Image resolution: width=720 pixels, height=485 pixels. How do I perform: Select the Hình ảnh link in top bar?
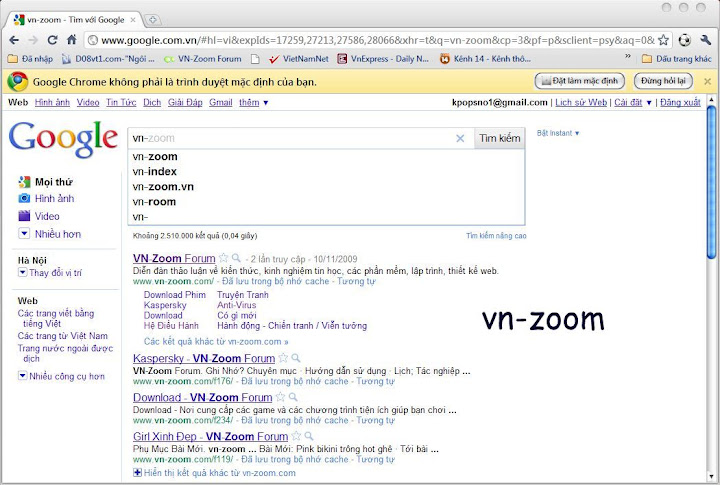(52, 102)
